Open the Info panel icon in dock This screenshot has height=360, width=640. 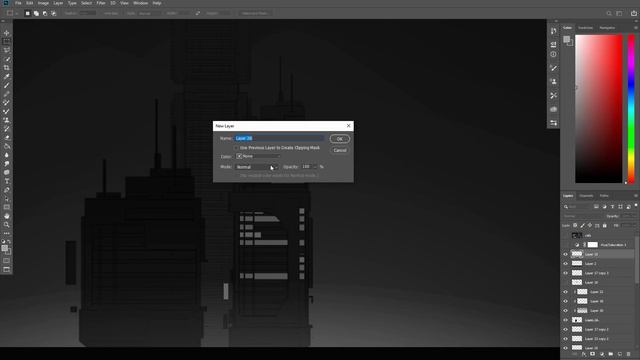[553, 54]
